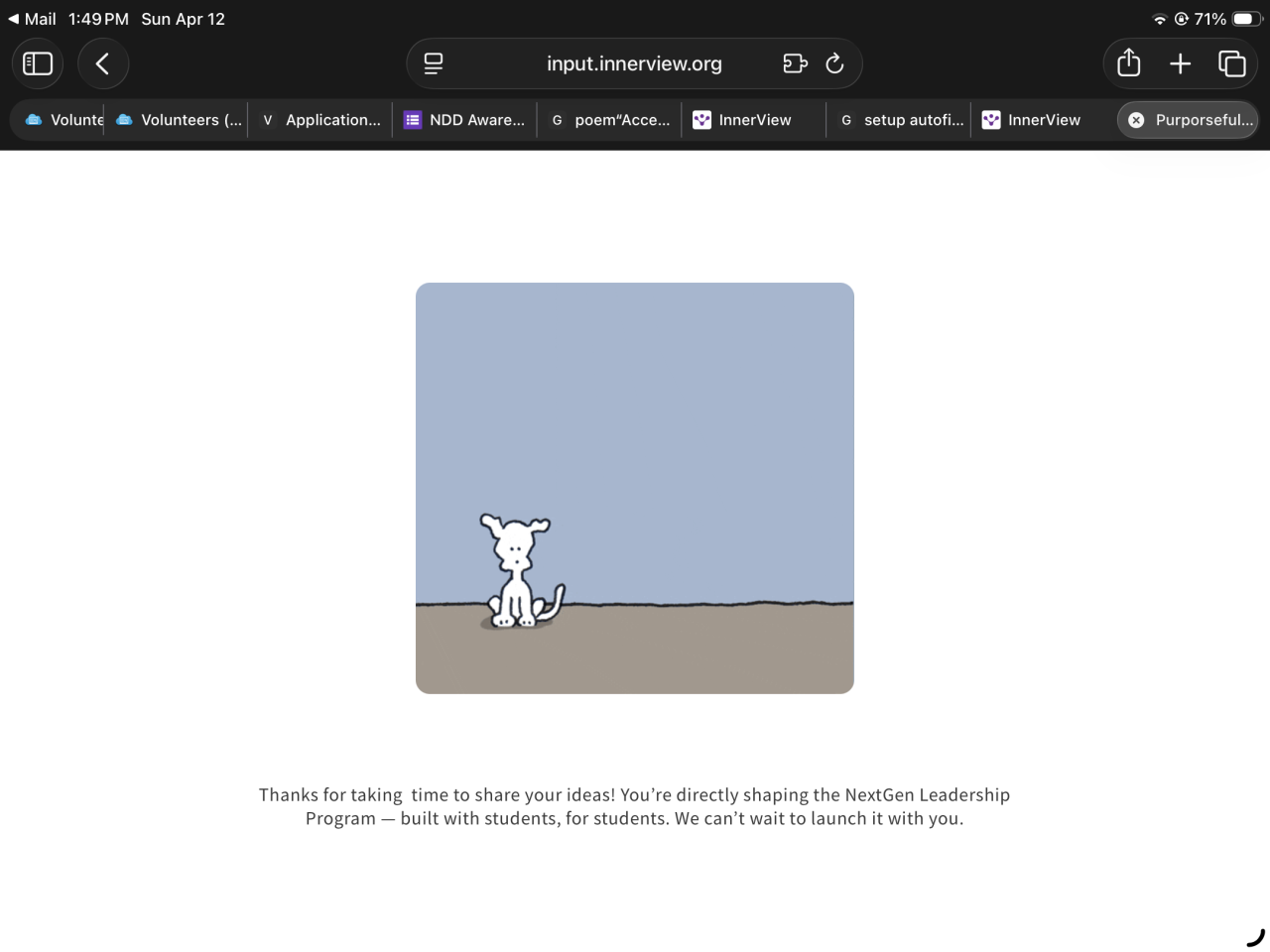Tap the corner gesture arrow icon

tap(1255, 937)
